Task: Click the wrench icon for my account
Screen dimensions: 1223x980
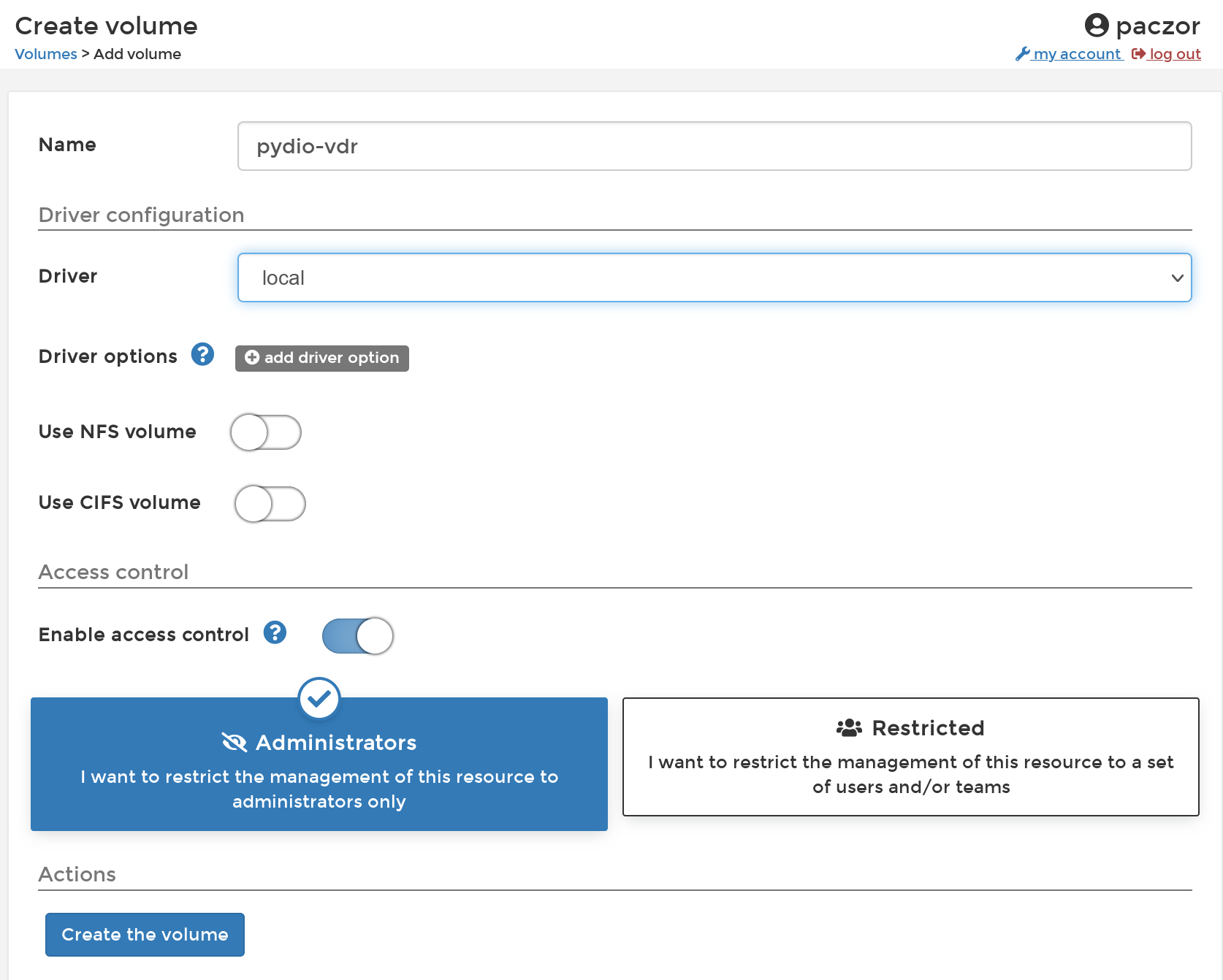Action: tap(1022, 54)
